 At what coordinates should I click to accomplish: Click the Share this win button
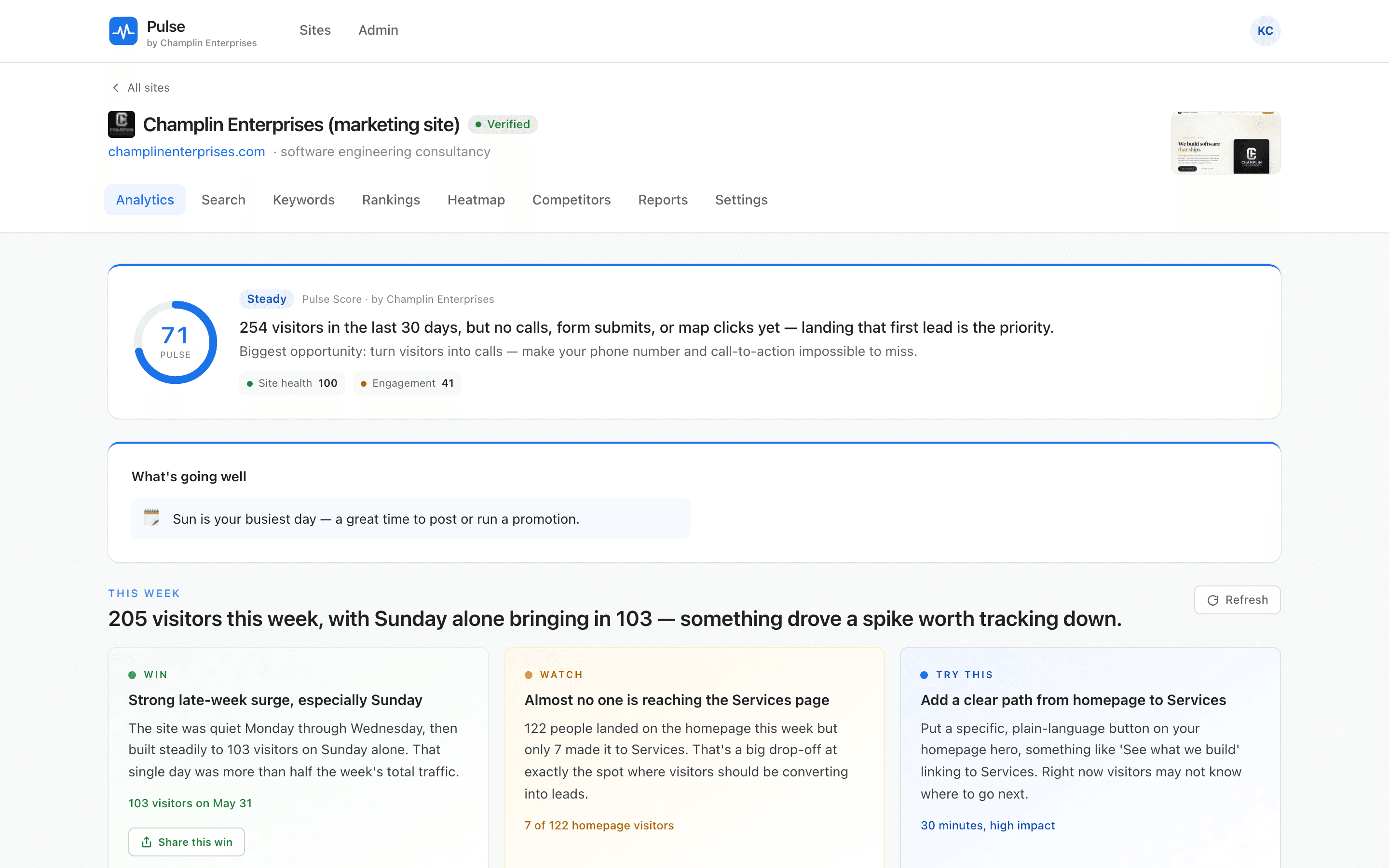point(187,842)
